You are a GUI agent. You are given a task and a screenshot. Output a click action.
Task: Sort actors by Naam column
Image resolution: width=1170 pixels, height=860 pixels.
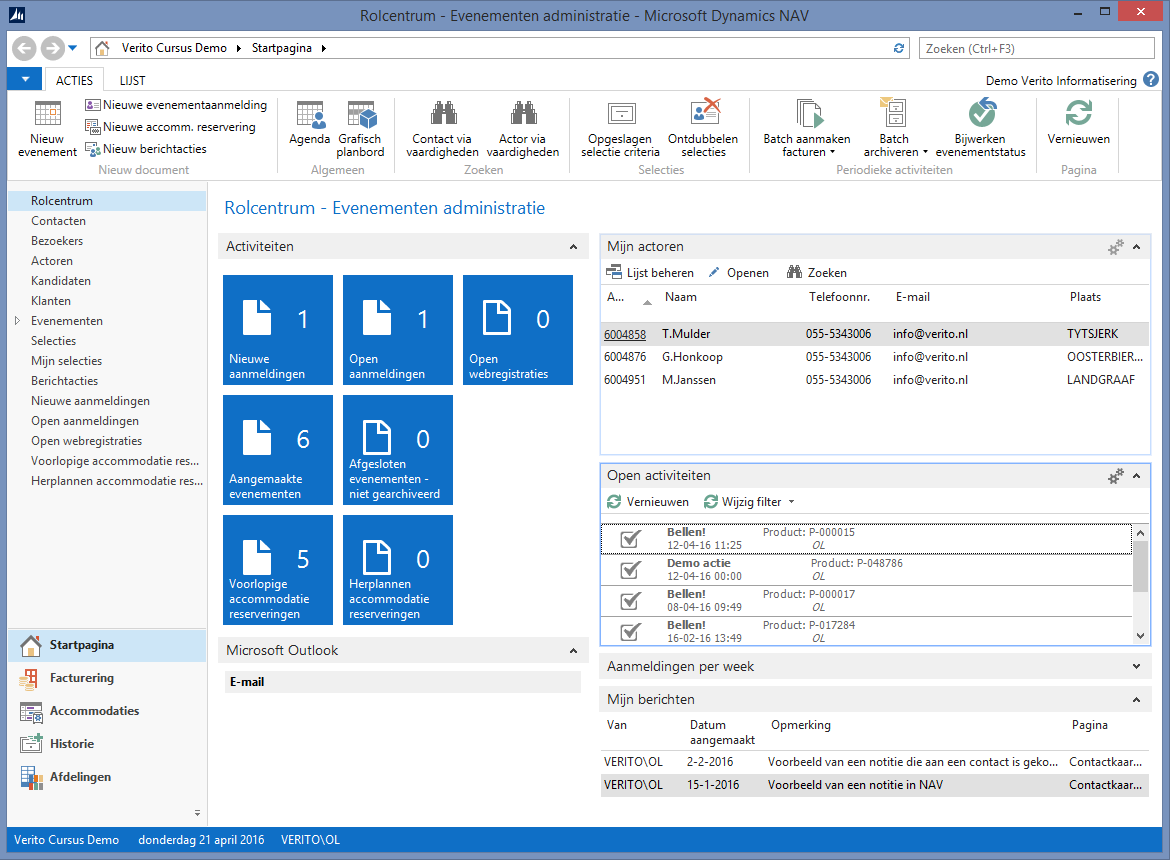coord(681,297)
